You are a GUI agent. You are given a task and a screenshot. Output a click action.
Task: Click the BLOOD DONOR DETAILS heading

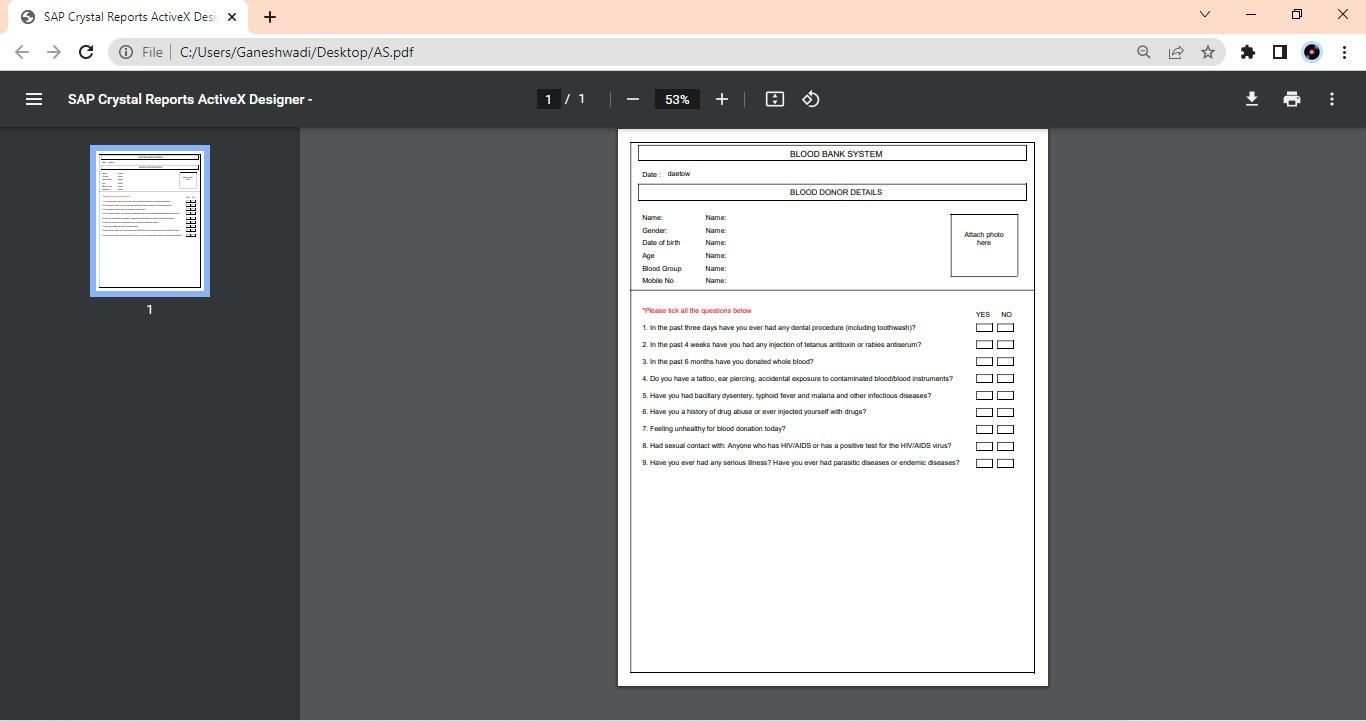(836, 192)
